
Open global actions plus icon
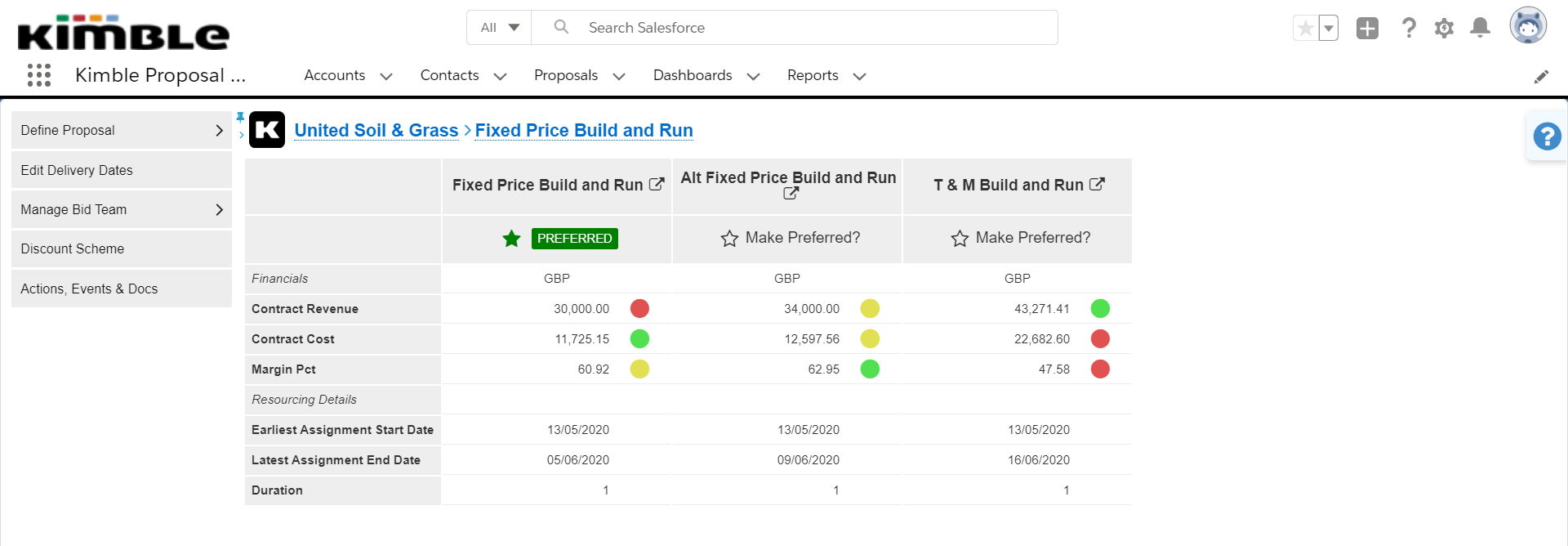[1367, 29]
